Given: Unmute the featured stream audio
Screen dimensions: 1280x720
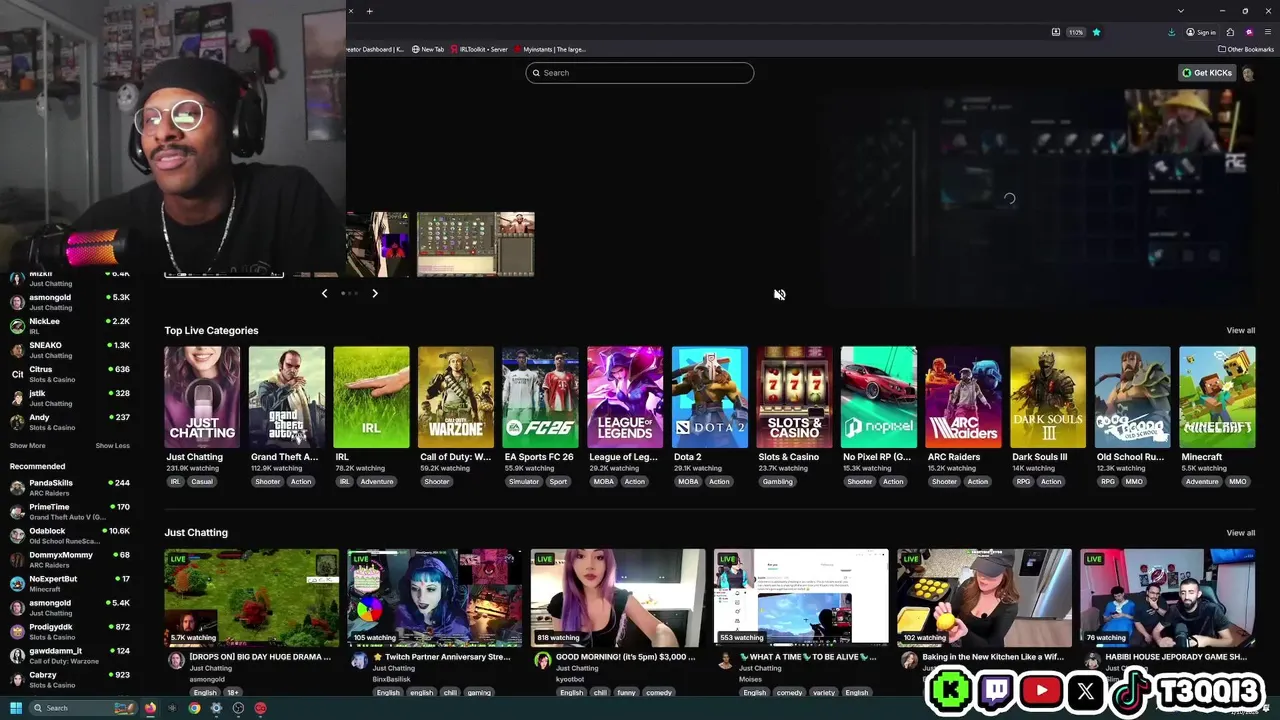Looking at the screenshot, I should pos(780,294).
